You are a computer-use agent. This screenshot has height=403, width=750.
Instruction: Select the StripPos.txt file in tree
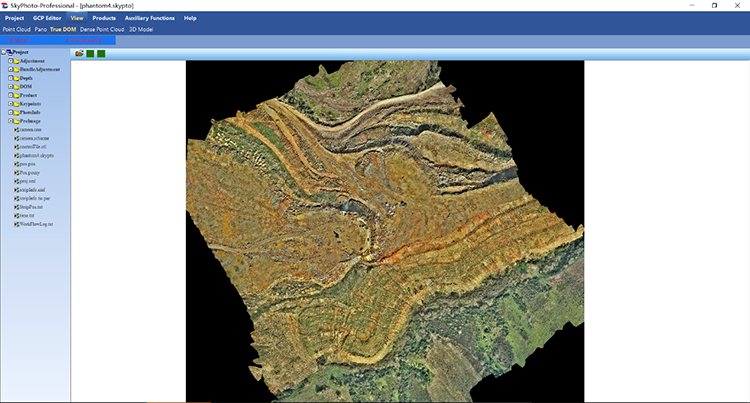pos(29,207)
